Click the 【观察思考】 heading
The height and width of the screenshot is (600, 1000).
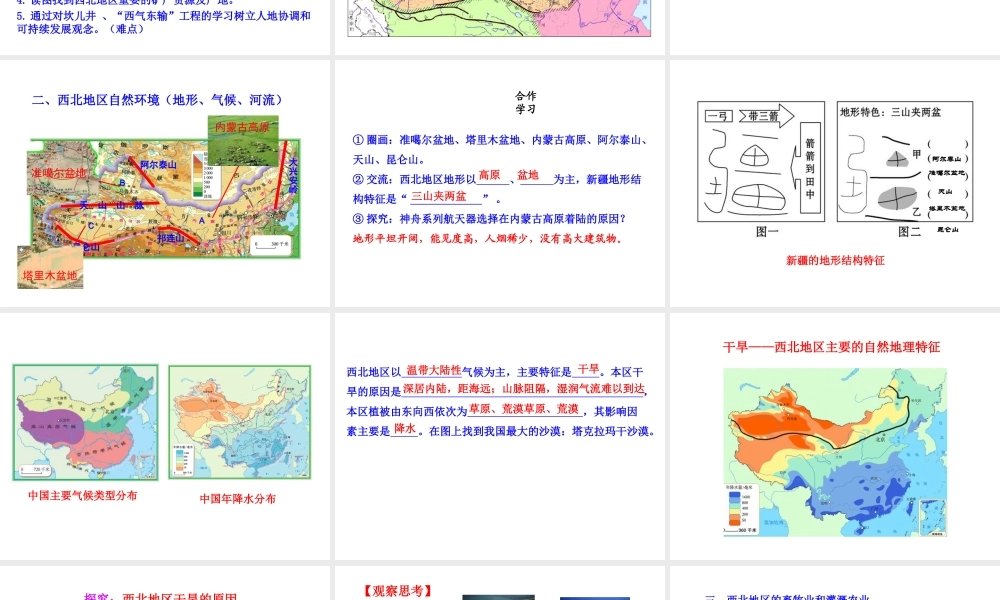(398, 591)
